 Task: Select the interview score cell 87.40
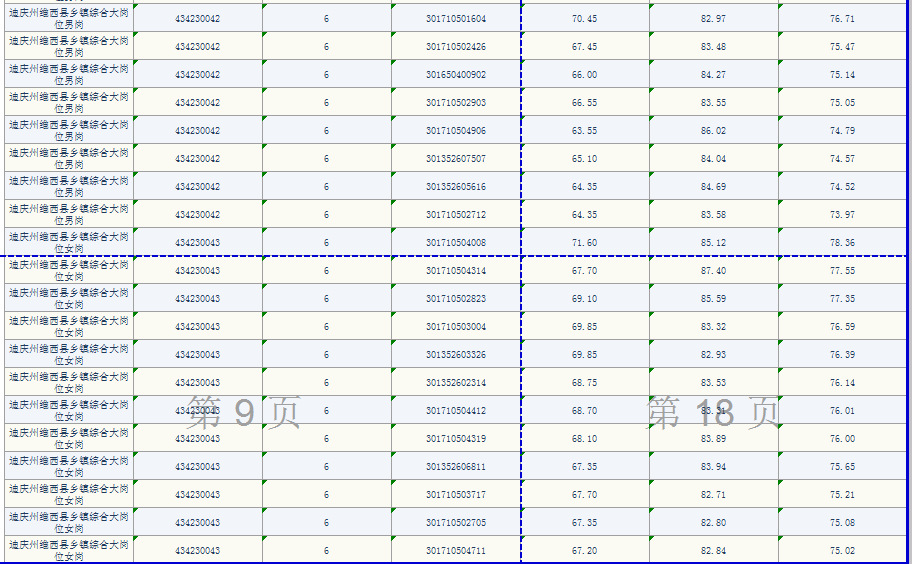713,271
